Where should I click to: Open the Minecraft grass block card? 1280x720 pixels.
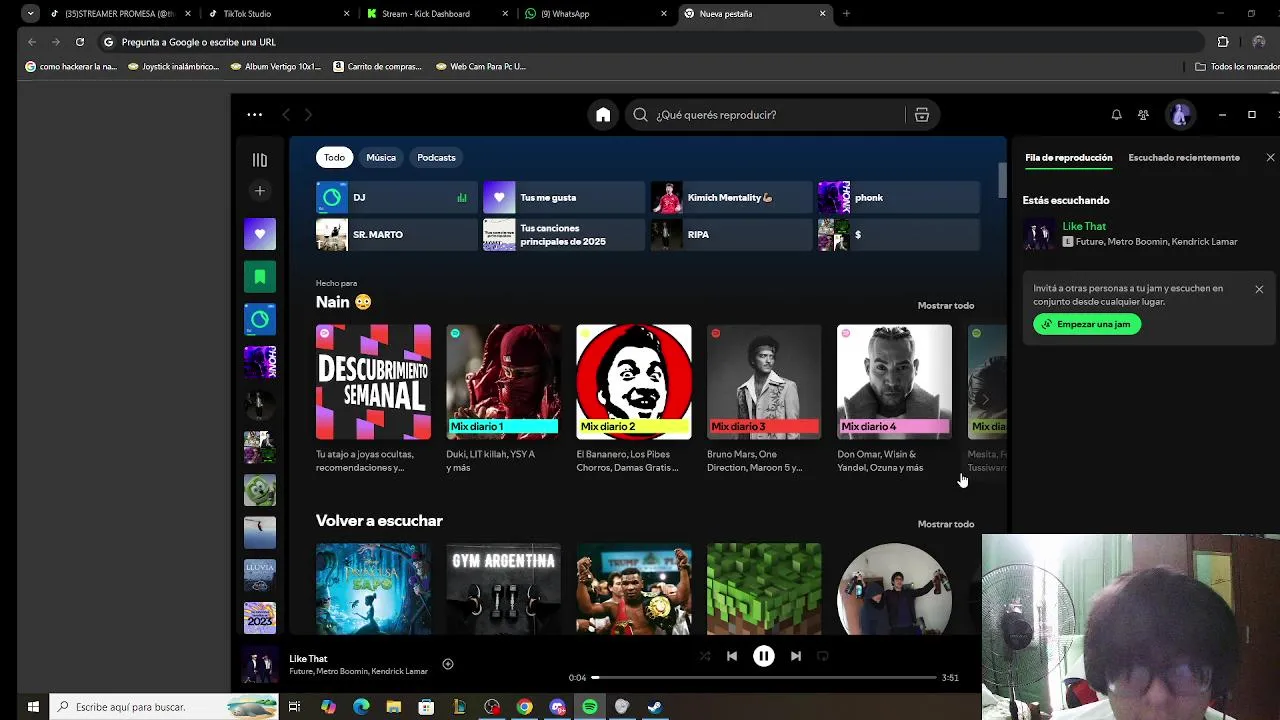tap(764, 589)
